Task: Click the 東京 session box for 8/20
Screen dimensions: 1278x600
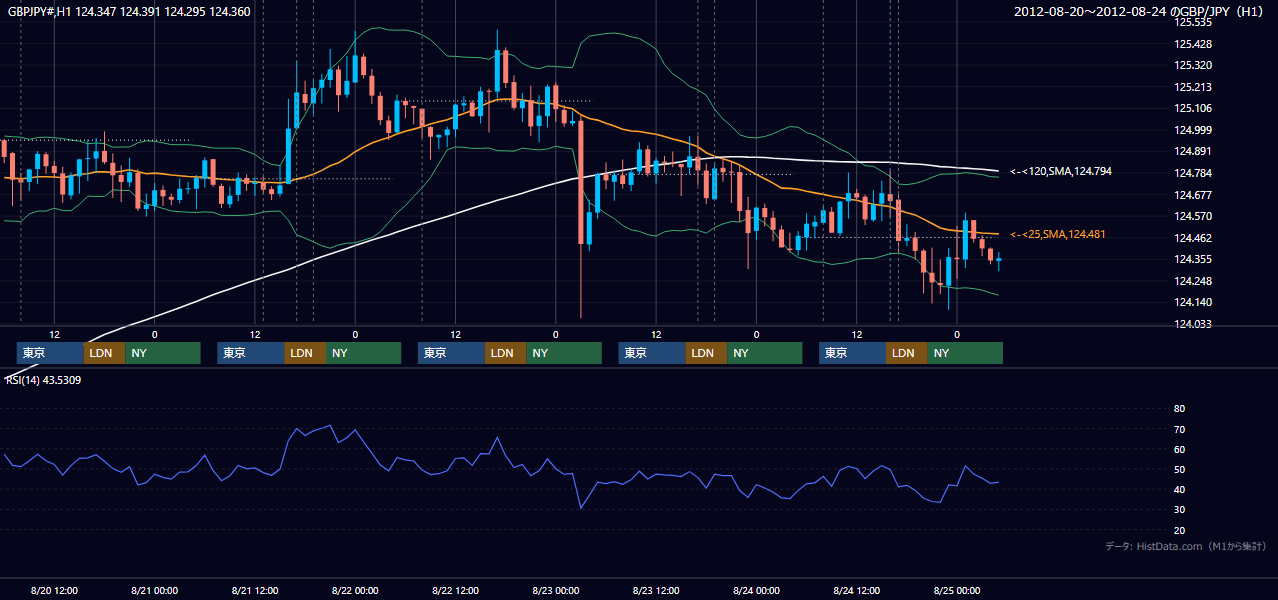Action: [x=50, y=353]
